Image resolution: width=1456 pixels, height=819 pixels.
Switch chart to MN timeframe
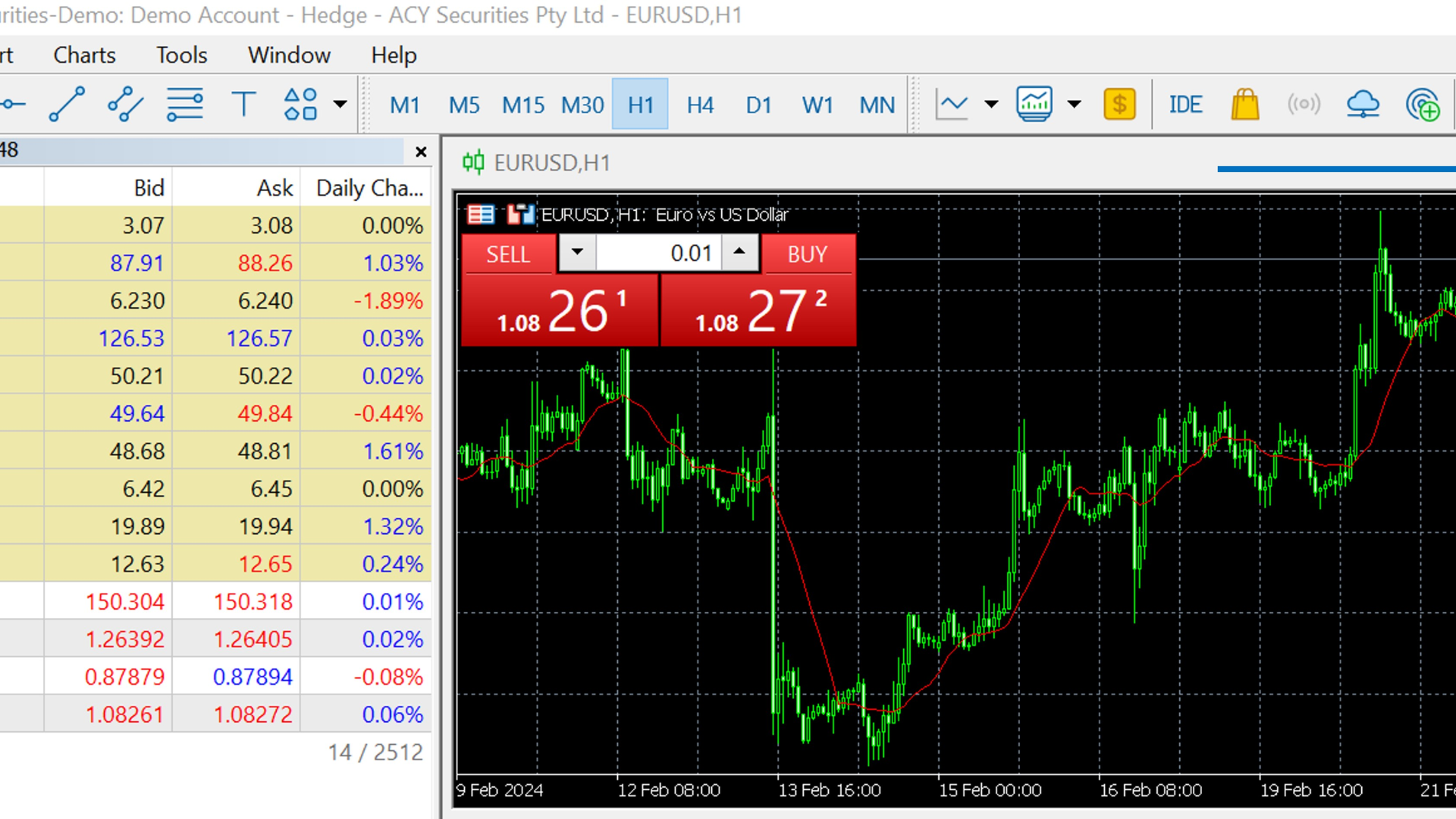pyautogui.click(x=877, y=105)
